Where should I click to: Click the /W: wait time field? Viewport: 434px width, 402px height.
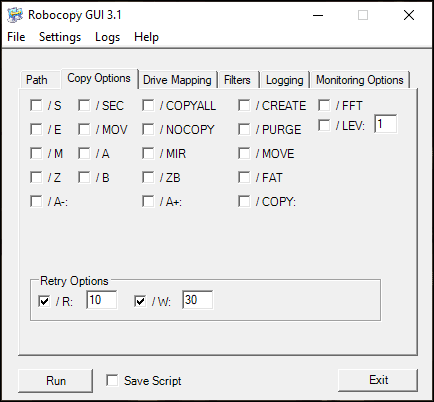(198, 300)
